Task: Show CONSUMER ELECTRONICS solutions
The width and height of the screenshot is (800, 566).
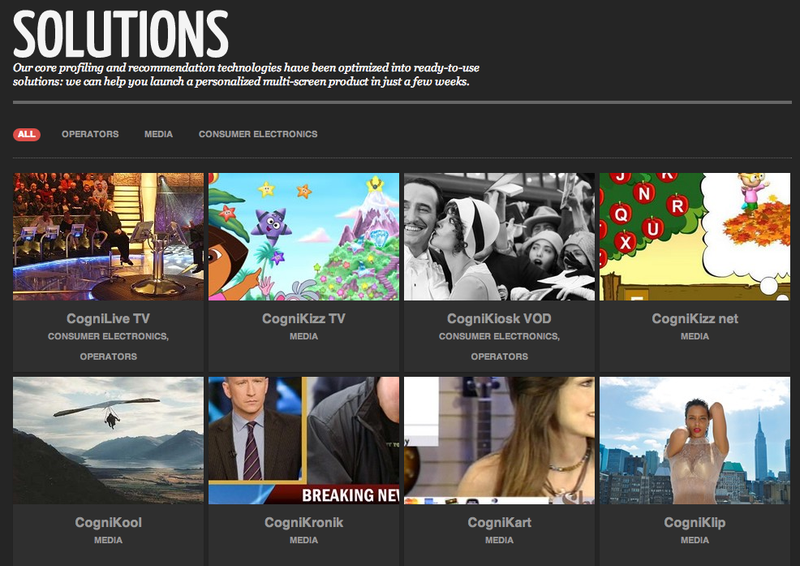Action: (258, 134)
